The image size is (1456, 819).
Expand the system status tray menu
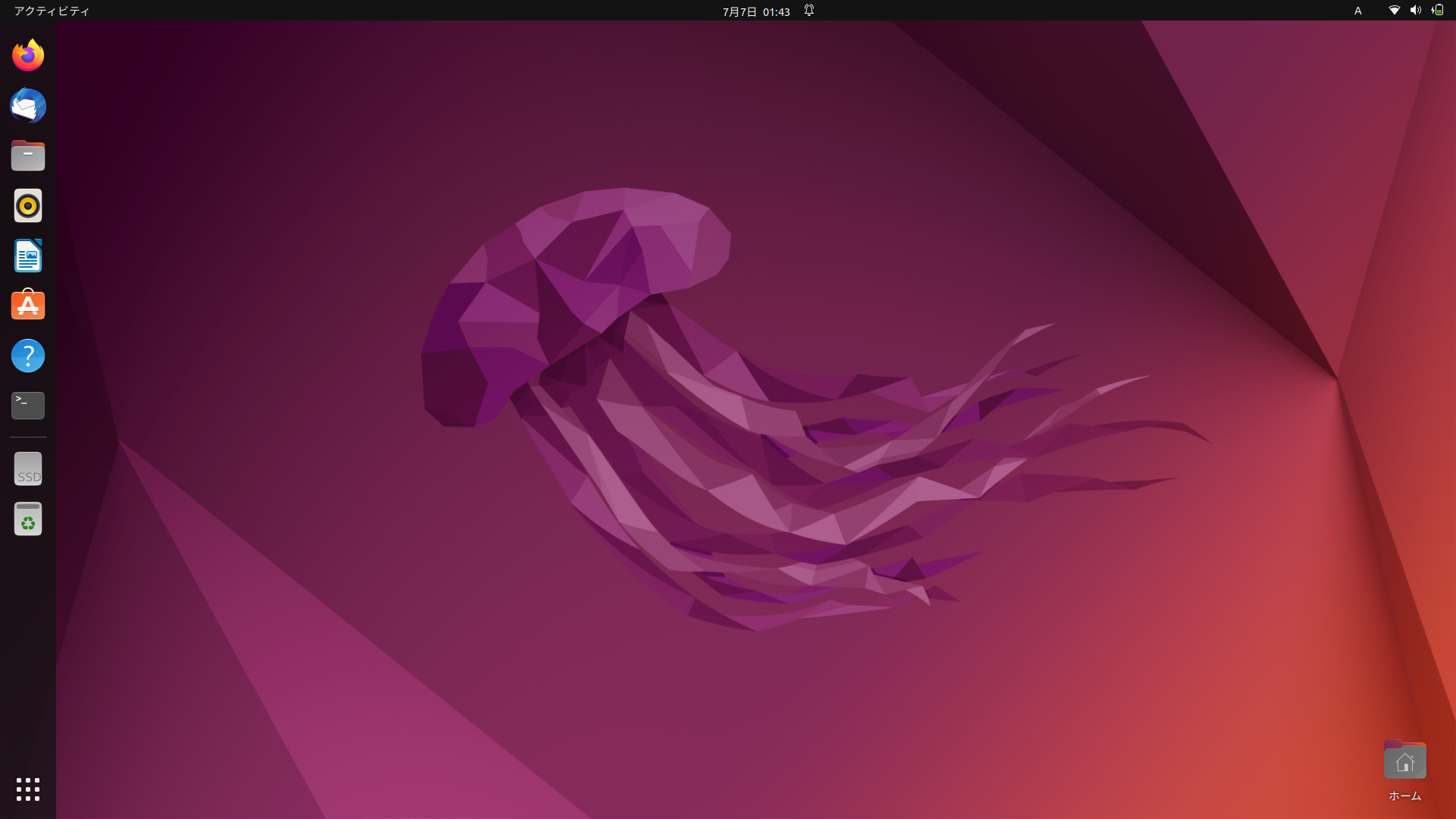coord(1417,11)
